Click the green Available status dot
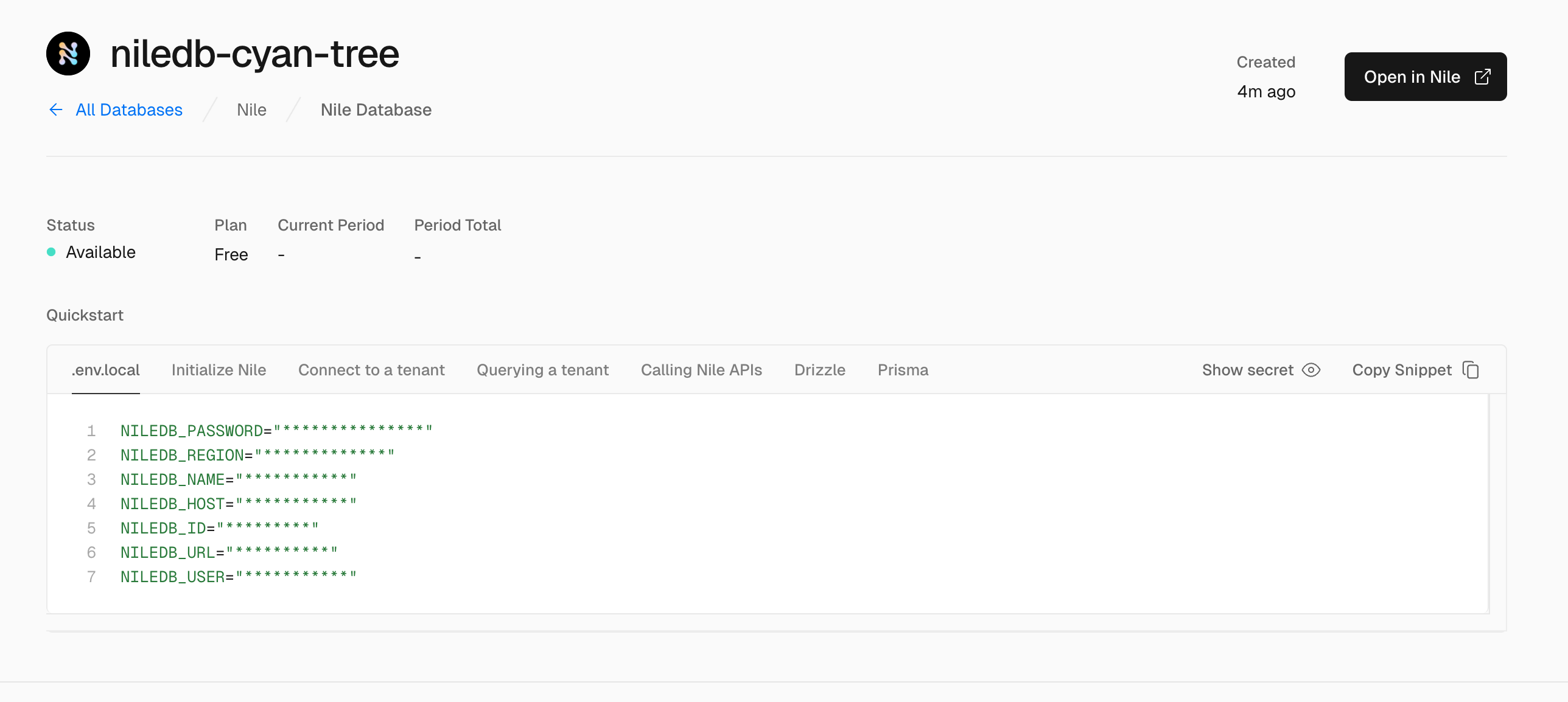The height and width of the screenshot is (702, 1568). pyautogui.click(x=51, y=252)
